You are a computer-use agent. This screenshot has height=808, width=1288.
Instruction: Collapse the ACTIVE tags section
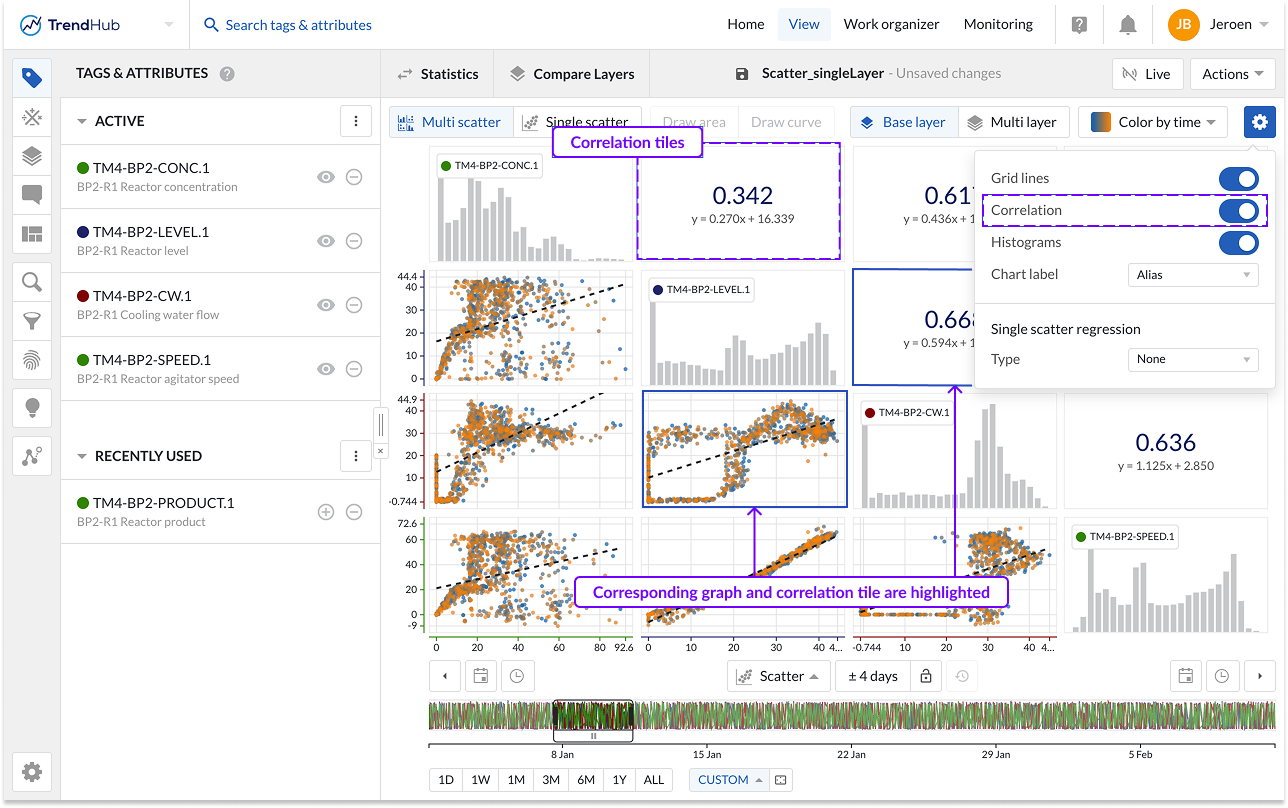(82, 121)
